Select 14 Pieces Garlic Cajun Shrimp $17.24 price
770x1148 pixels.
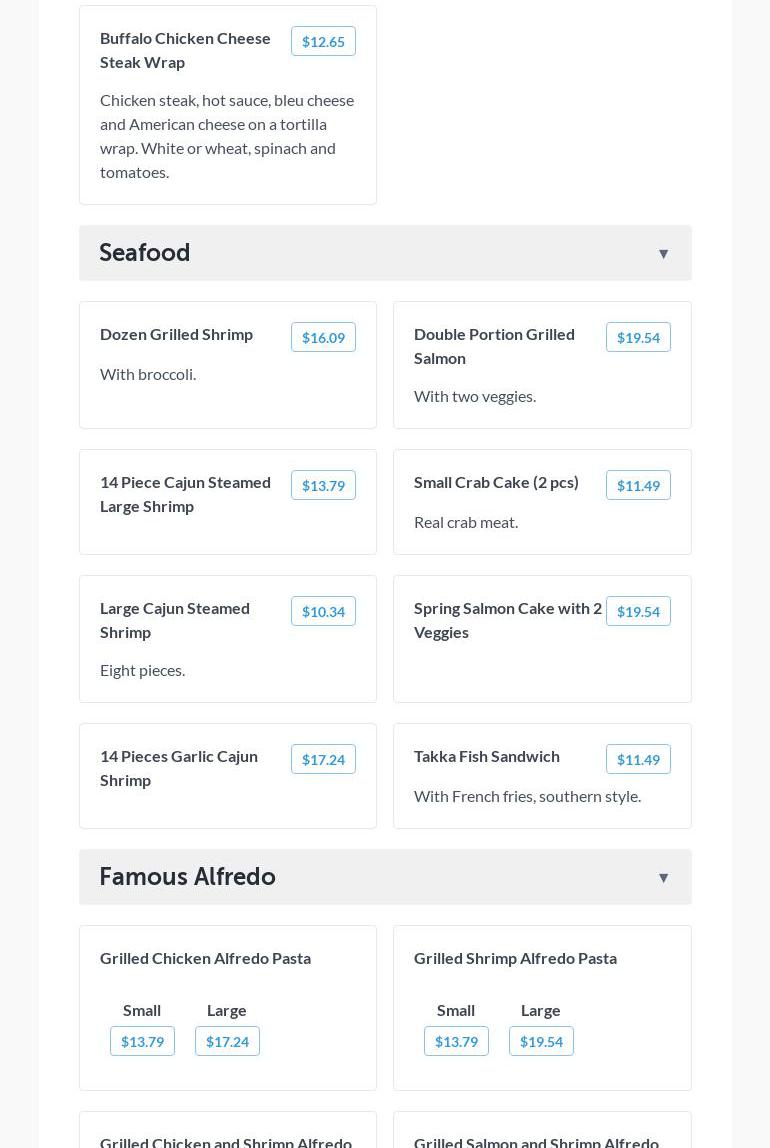point(323,759)
